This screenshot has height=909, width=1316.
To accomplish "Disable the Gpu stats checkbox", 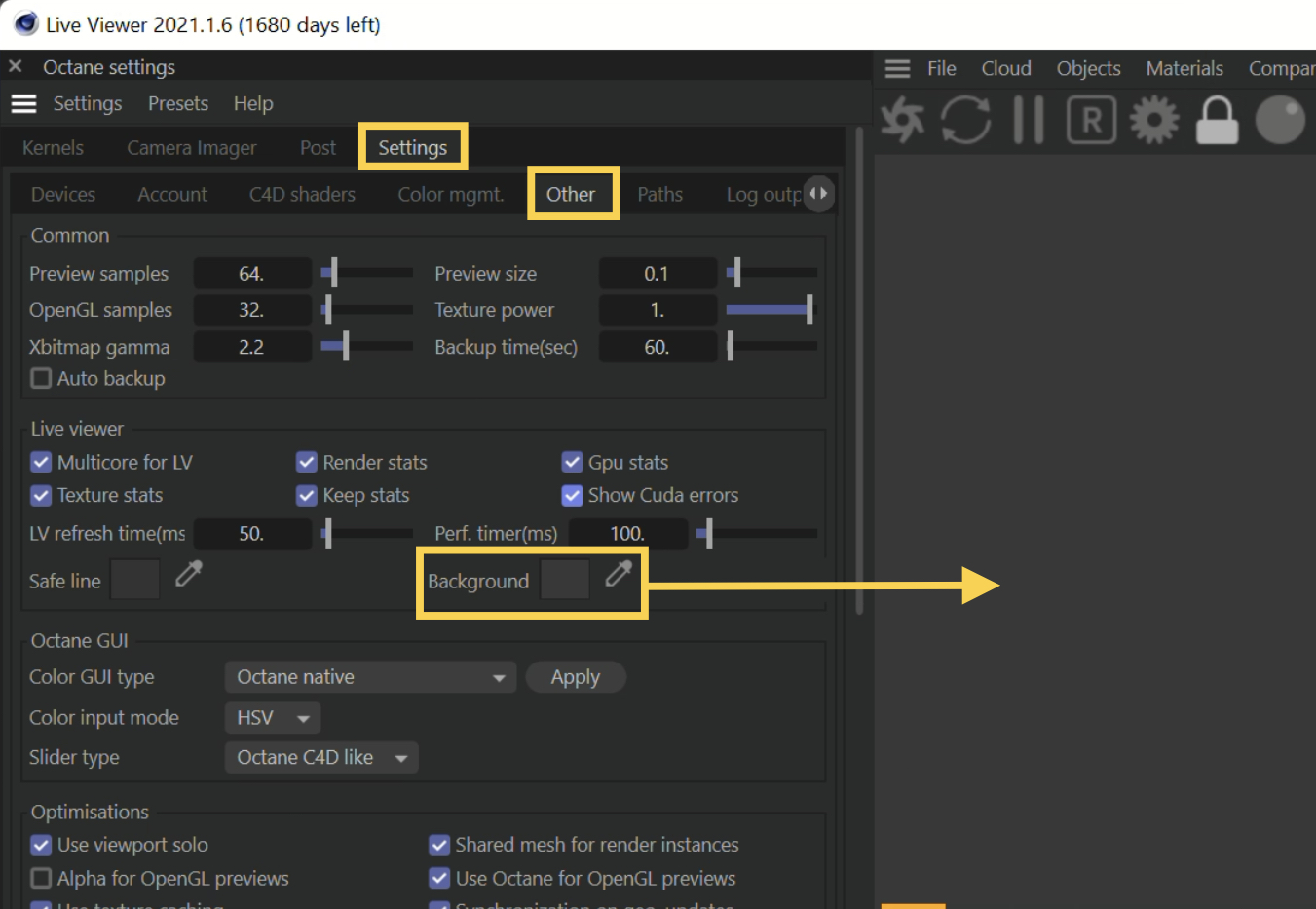I will point(572,462).
